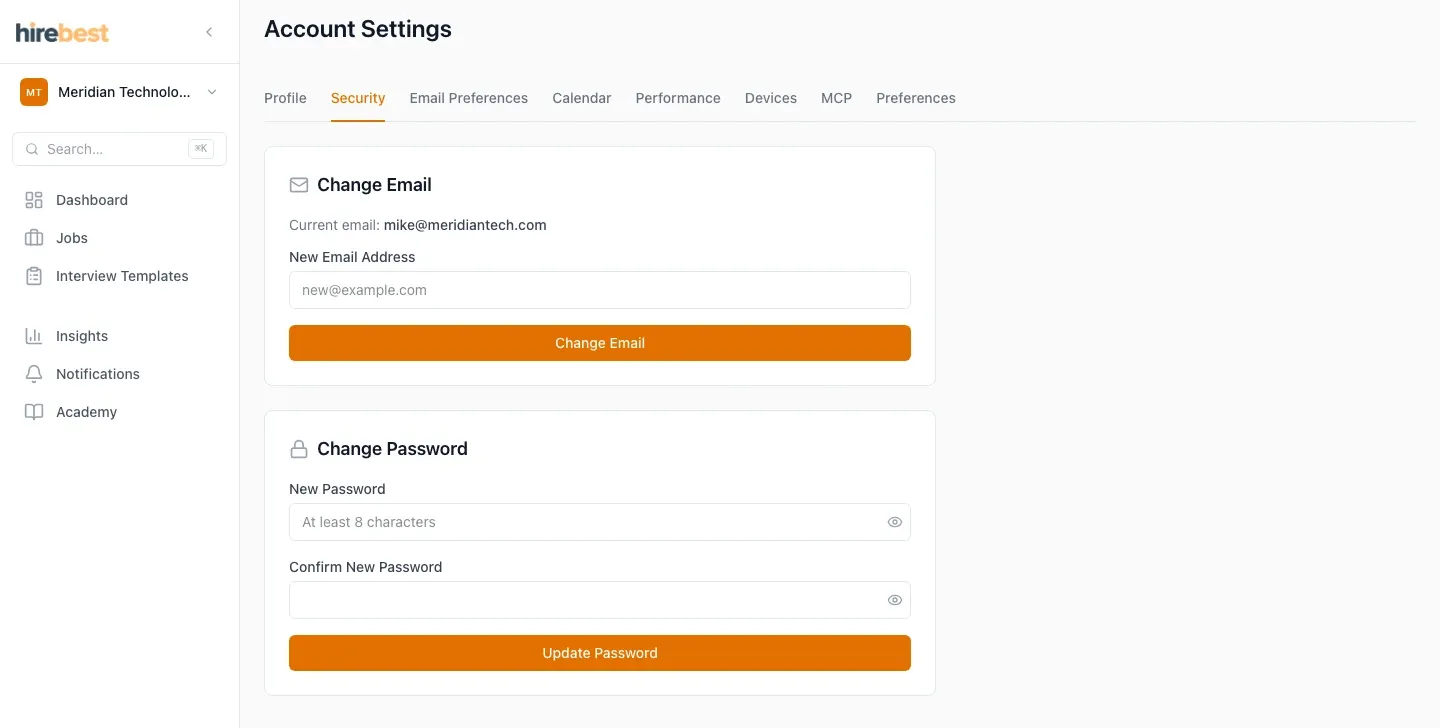Switch to Email Preferences tab
This screenshot has height=728, width=1440.
coord(469,98)
